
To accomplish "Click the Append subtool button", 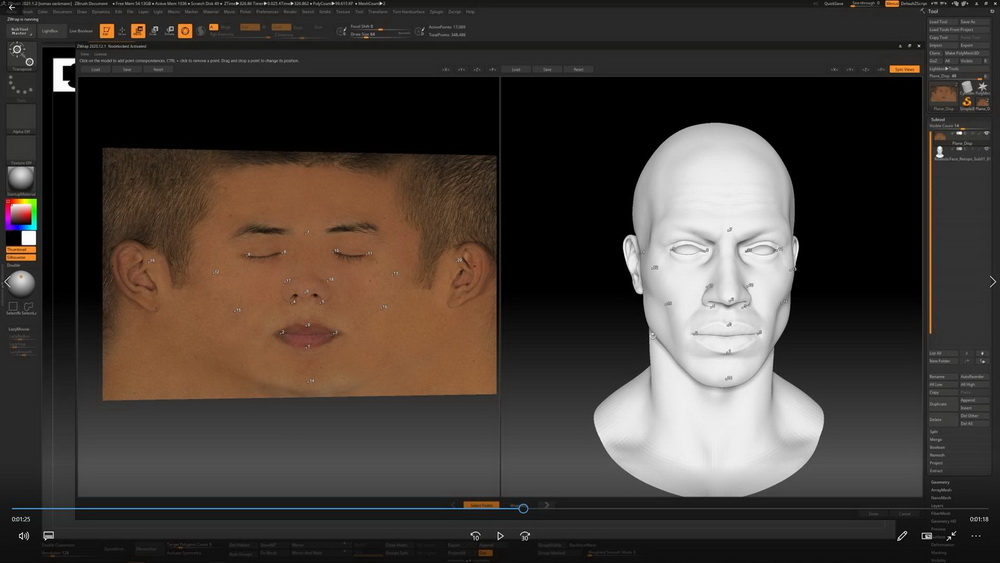I will 974,400.
